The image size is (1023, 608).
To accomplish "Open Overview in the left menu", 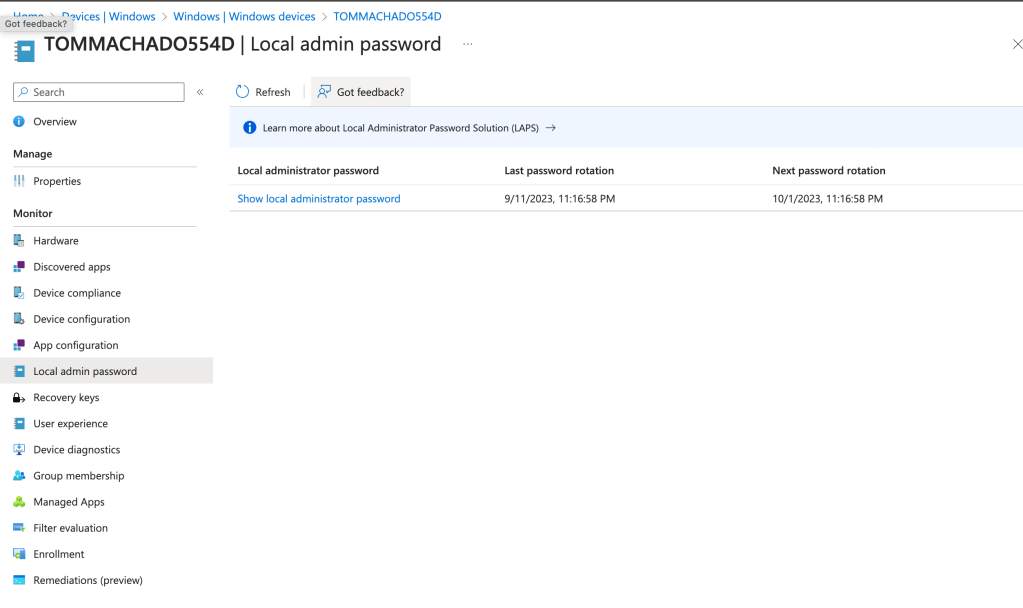I will [x=55, y=122].
